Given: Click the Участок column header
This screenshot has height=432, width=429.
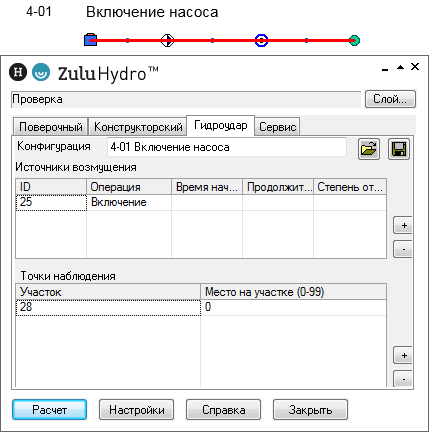Looking at the screenshot, I should click(x=108, y=292).
